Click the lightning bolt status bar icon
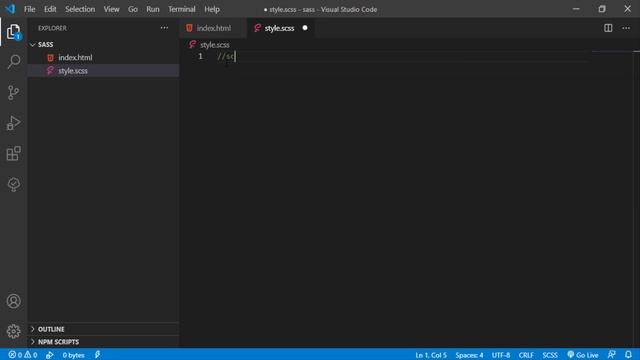Image resolution: width=640 pixels, height=360 pixels. click(x=98, y=355)
